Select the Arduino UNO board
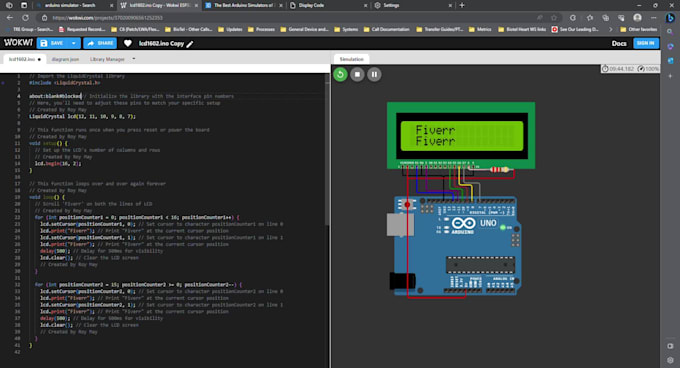Screen dimensions: 680x368 point(454,246)
